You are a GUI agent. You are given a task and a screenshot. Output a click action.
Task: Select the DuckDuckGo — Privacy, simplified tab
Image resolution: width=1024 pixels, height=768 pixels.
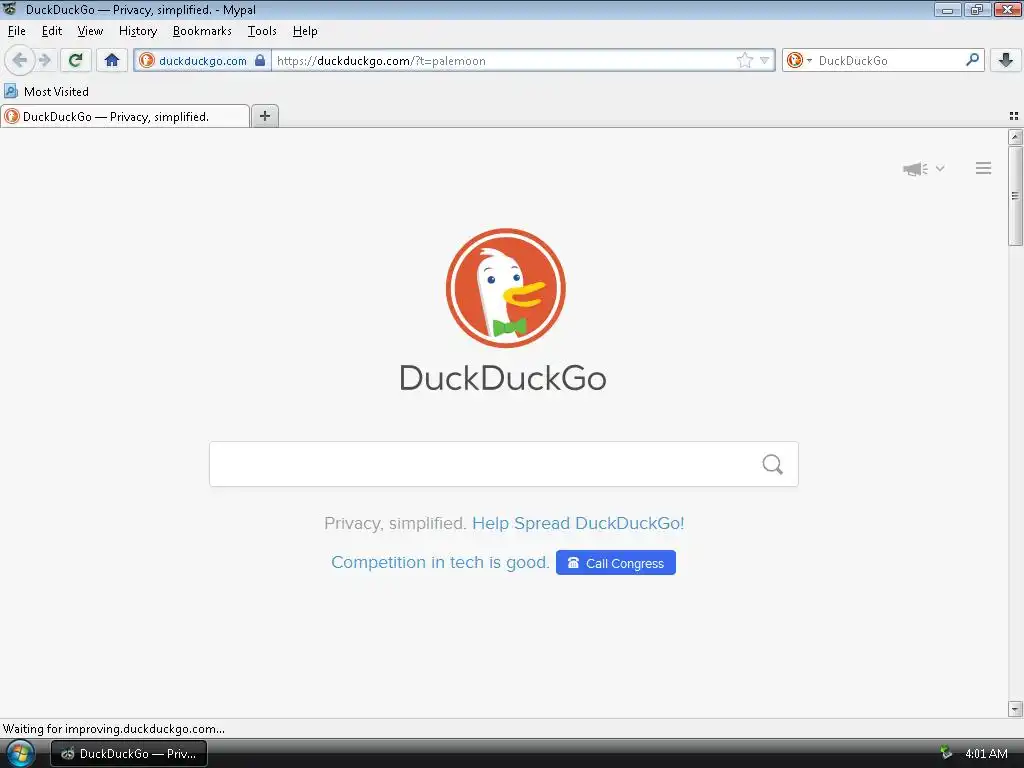coord(125,116)
